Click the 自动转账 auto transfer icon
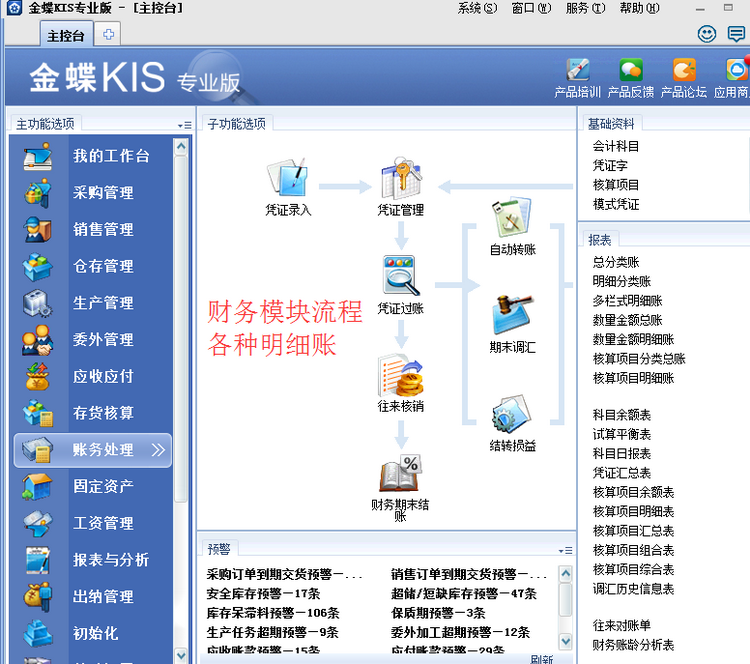This screenshot has width=750, height=664. pos(512,218)
